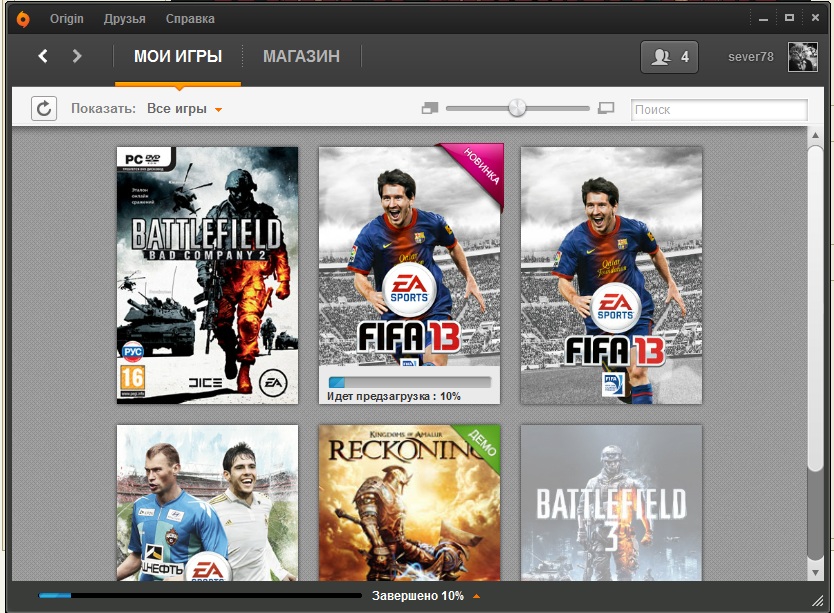The height and width of the screenshot is (613, 834).
Task: Click the scrollbar down arrow
Action: point(815,573)
